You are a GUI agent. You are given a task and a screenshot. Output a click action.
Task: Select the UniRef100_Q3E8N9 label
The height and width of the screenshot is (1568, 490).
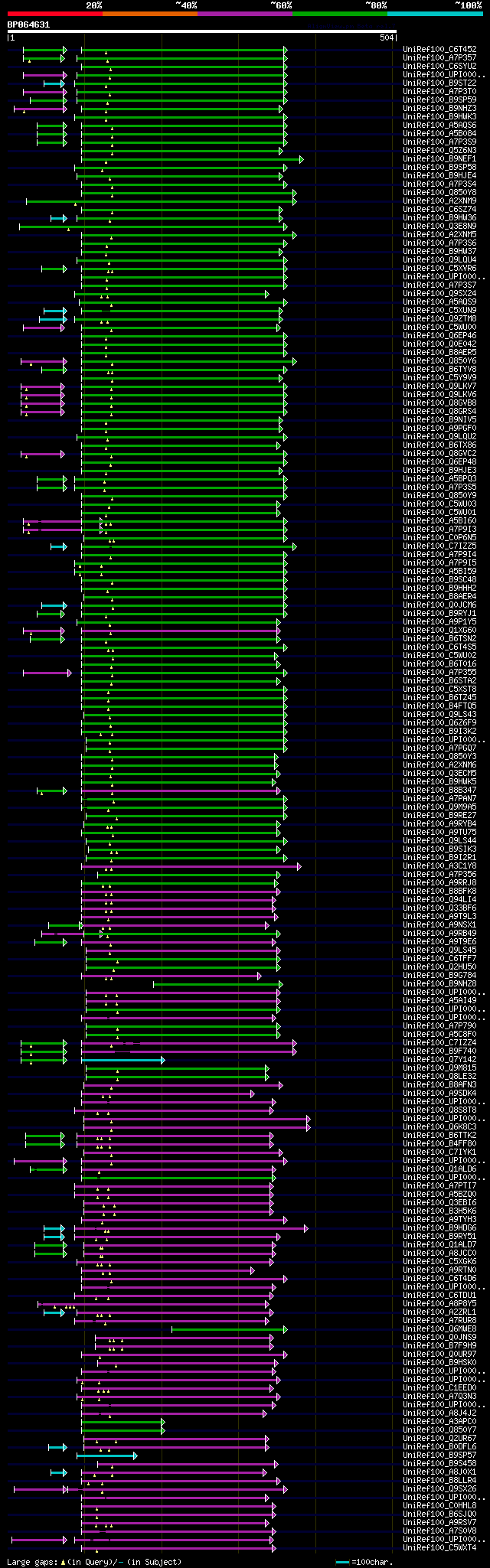tap(439, 227)
